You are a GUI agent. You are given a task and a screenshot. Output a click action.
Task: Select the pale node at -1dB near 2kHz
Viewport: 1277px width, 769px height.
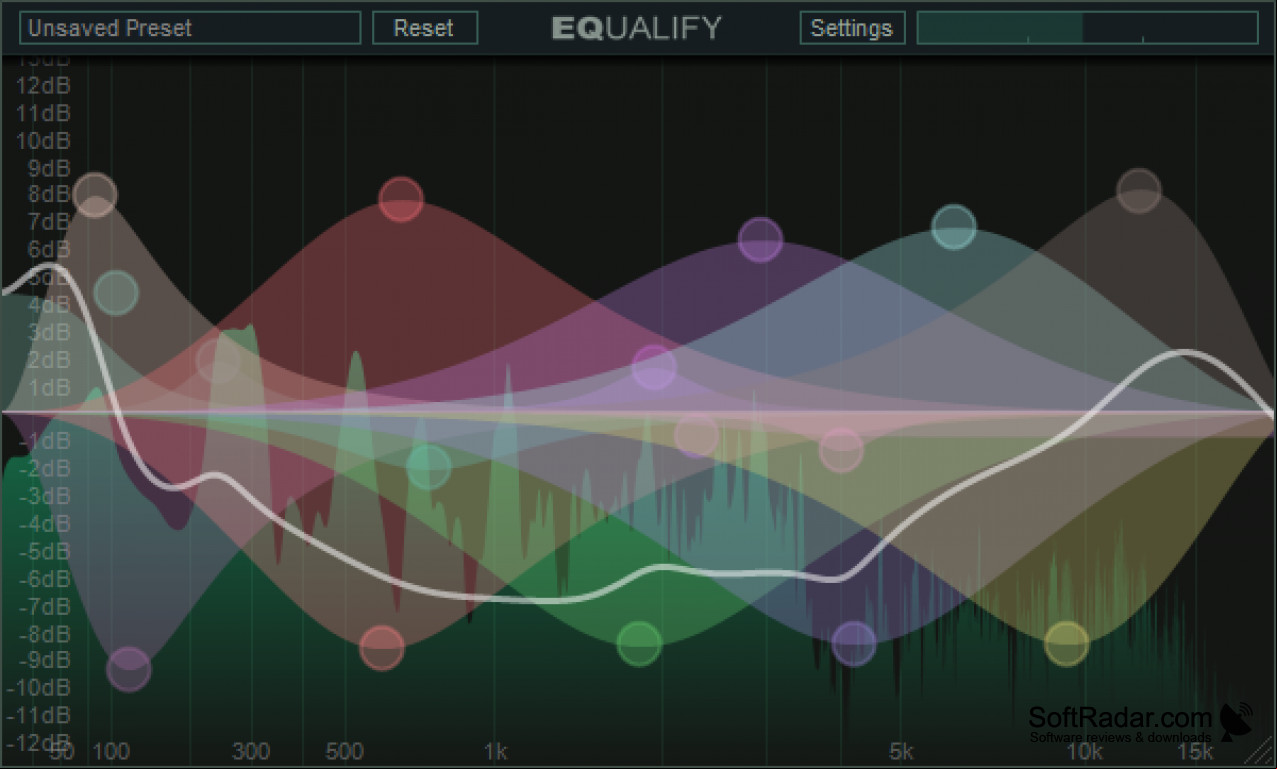(696, 436)
